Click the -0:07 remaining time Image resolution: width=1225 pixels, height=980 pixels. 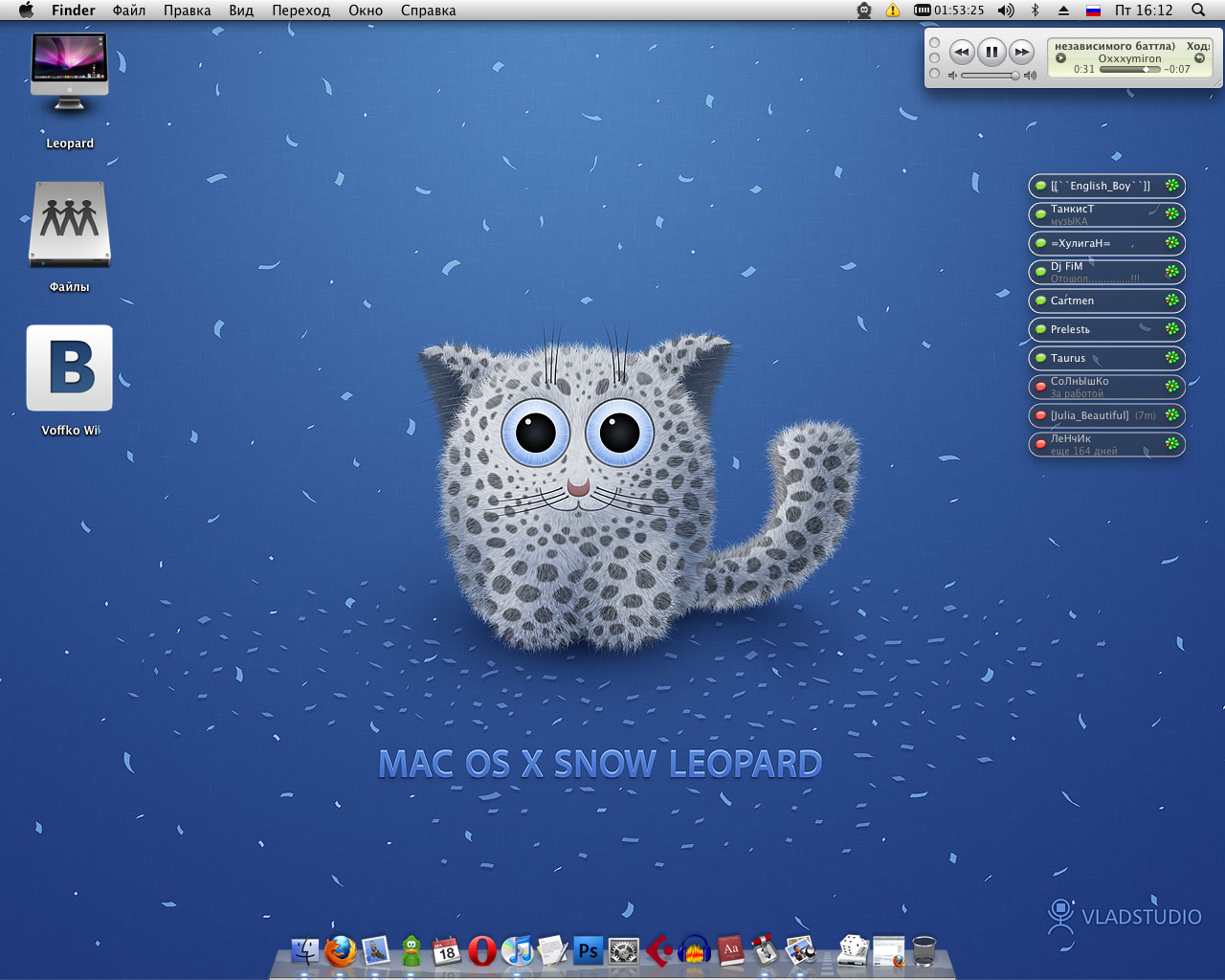pos(1177,69)
